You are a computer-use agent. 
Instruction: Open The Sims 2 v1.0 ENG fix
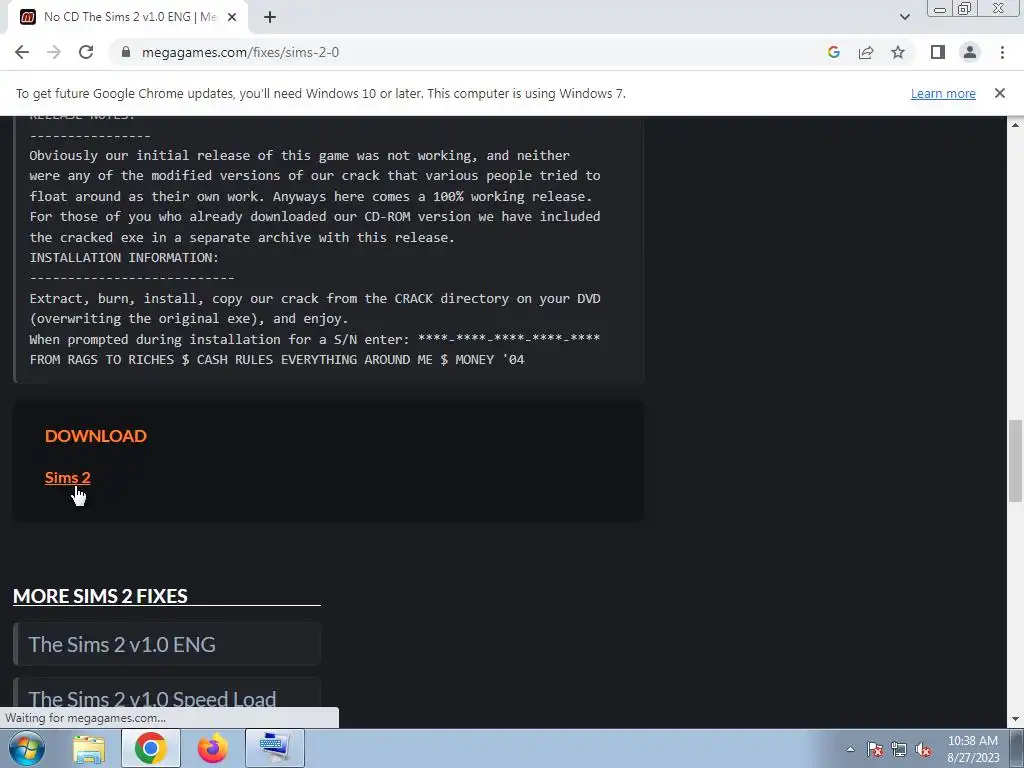tap(167, 645)
